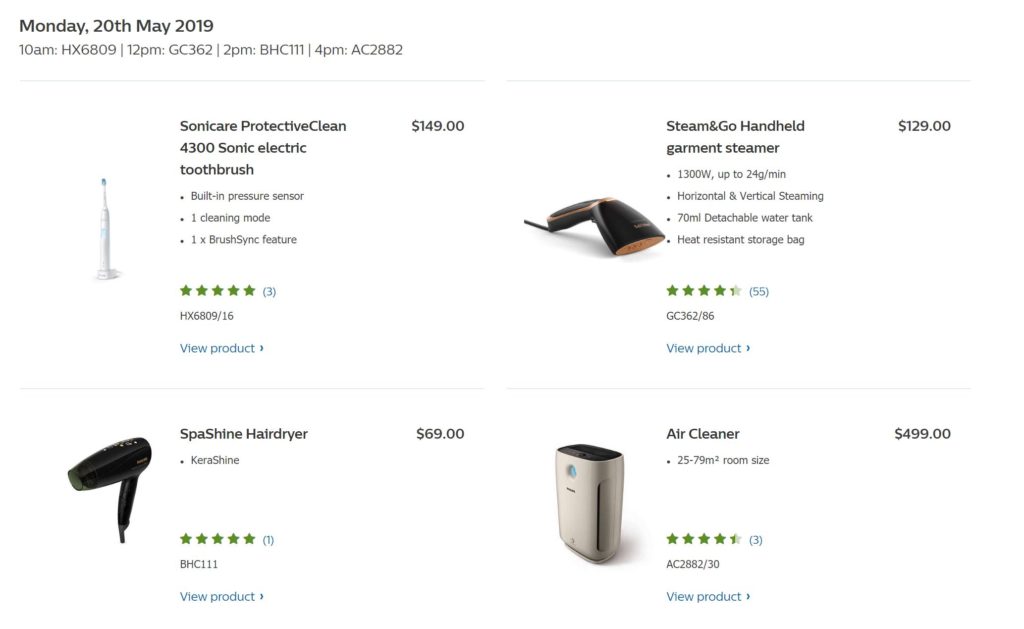Screen dimensions: 1024x629
Task: View product link for Air Cleaner AC2882/30
Action: tap(708, 596)
